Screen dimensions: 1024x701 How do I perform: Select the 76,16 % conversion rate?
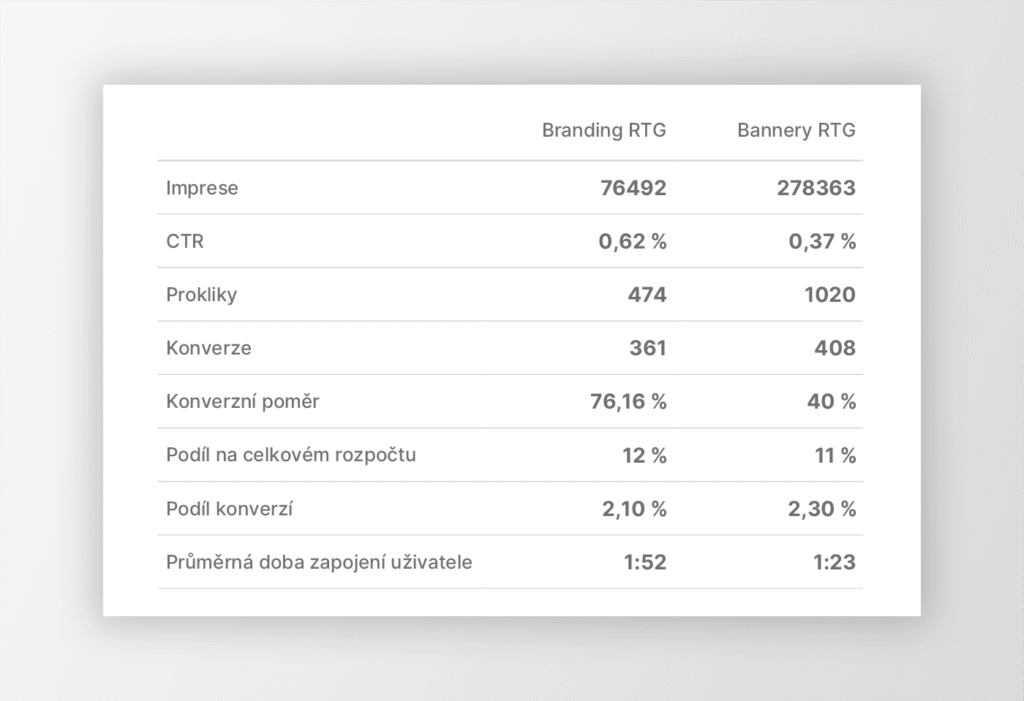click(628, 402)
